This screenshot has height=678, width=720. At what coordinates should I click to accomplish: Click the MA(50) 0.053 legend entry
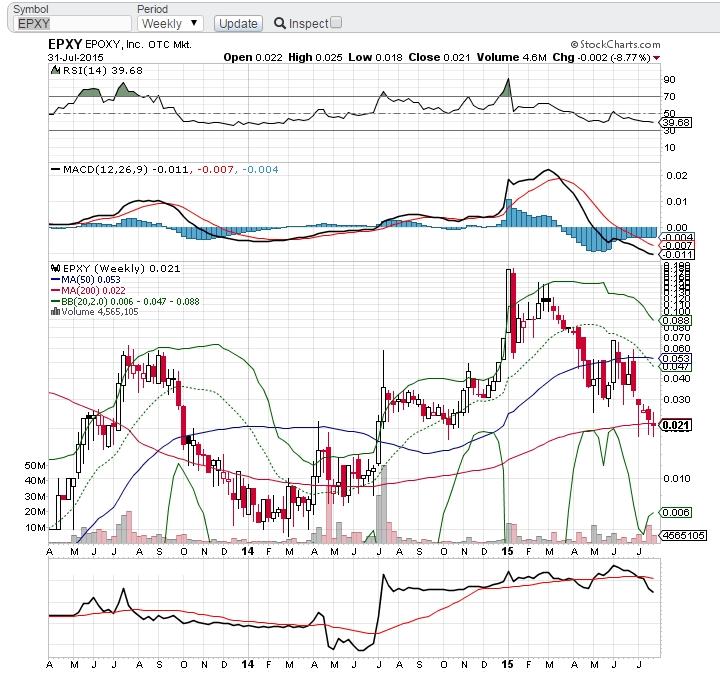[85, 280]
